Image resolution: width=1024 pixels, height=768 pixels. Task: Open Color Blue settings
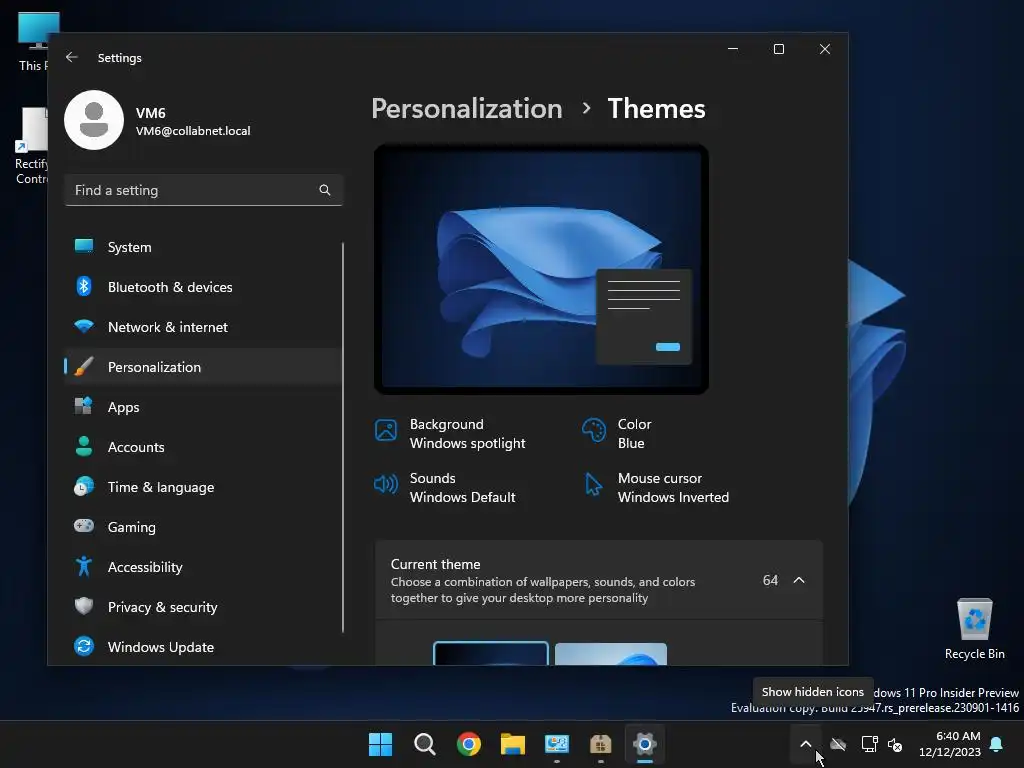[x=617, y=434]
